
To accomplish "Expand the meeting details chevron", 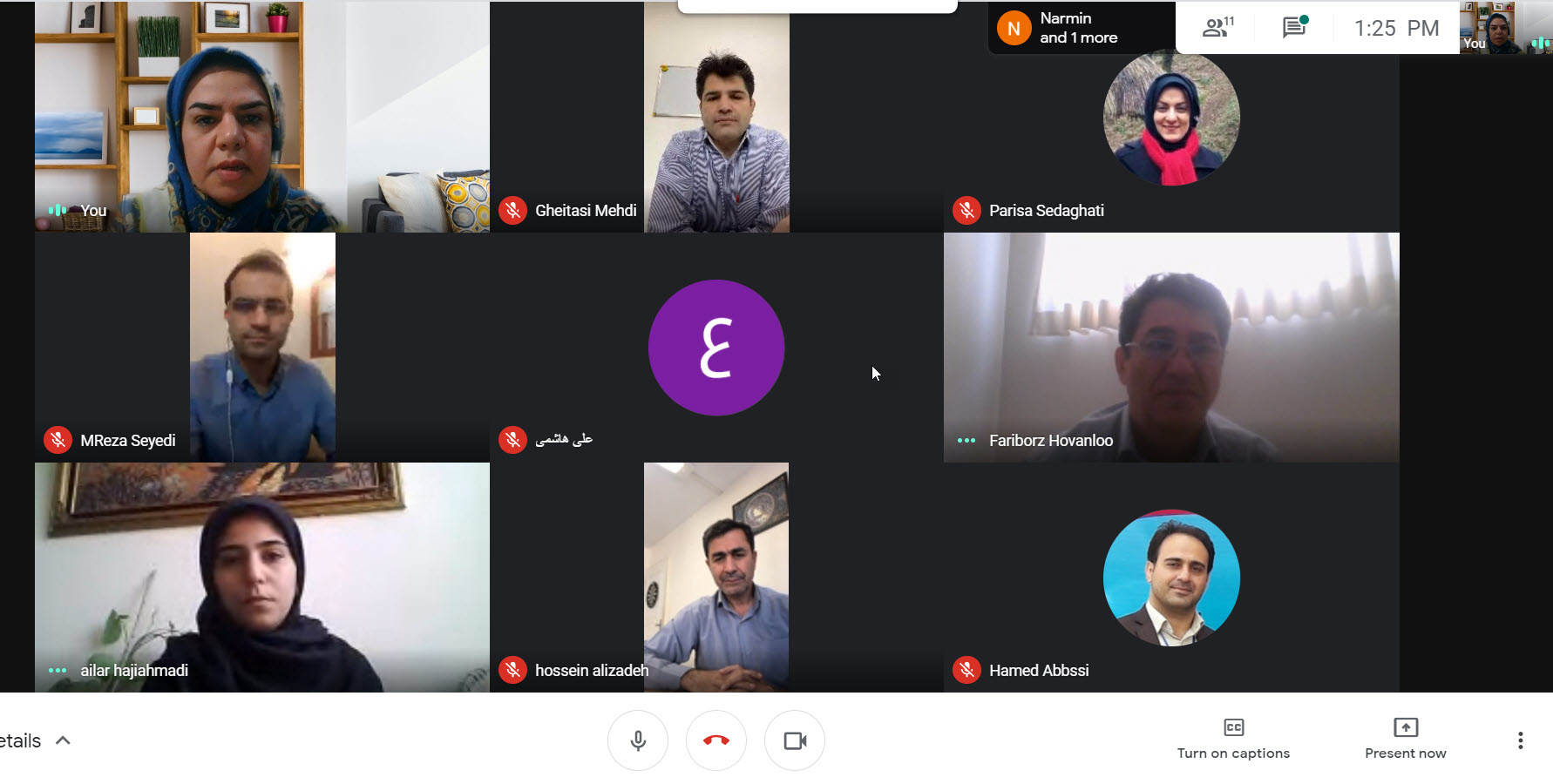I will [x=63, y=740].
